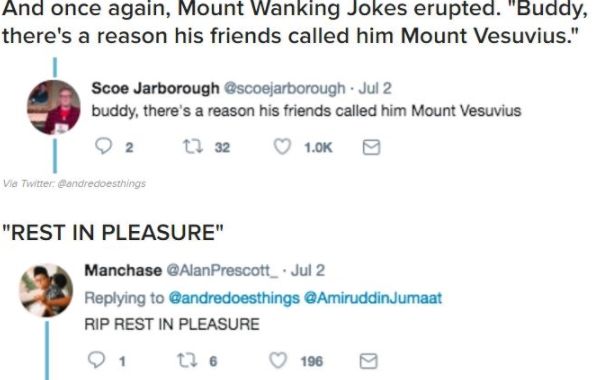
Task: Click the Manchase display name
Action: click(x=123, y=270)
